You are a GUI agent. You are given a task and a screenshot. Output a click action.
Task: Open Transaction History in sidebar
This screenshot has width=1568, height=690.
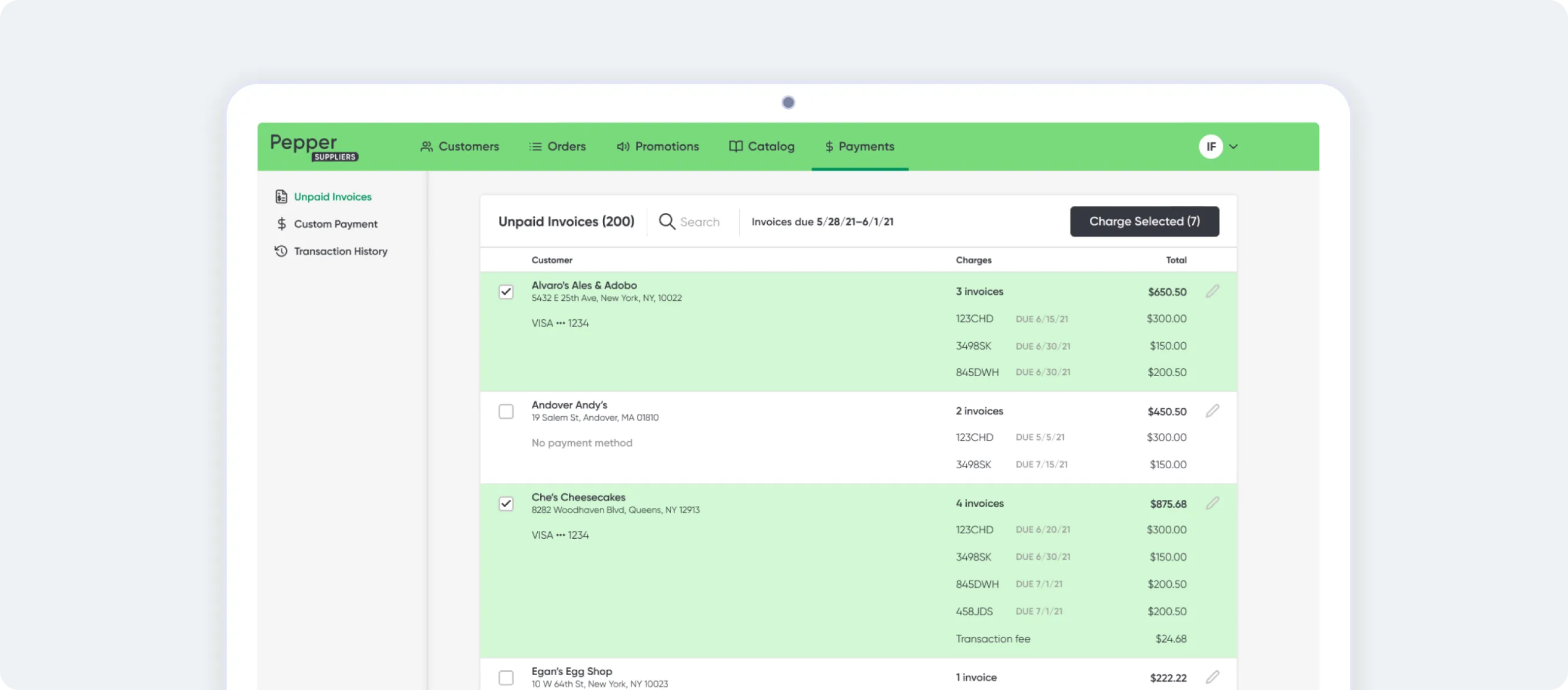tap(339, 252)
